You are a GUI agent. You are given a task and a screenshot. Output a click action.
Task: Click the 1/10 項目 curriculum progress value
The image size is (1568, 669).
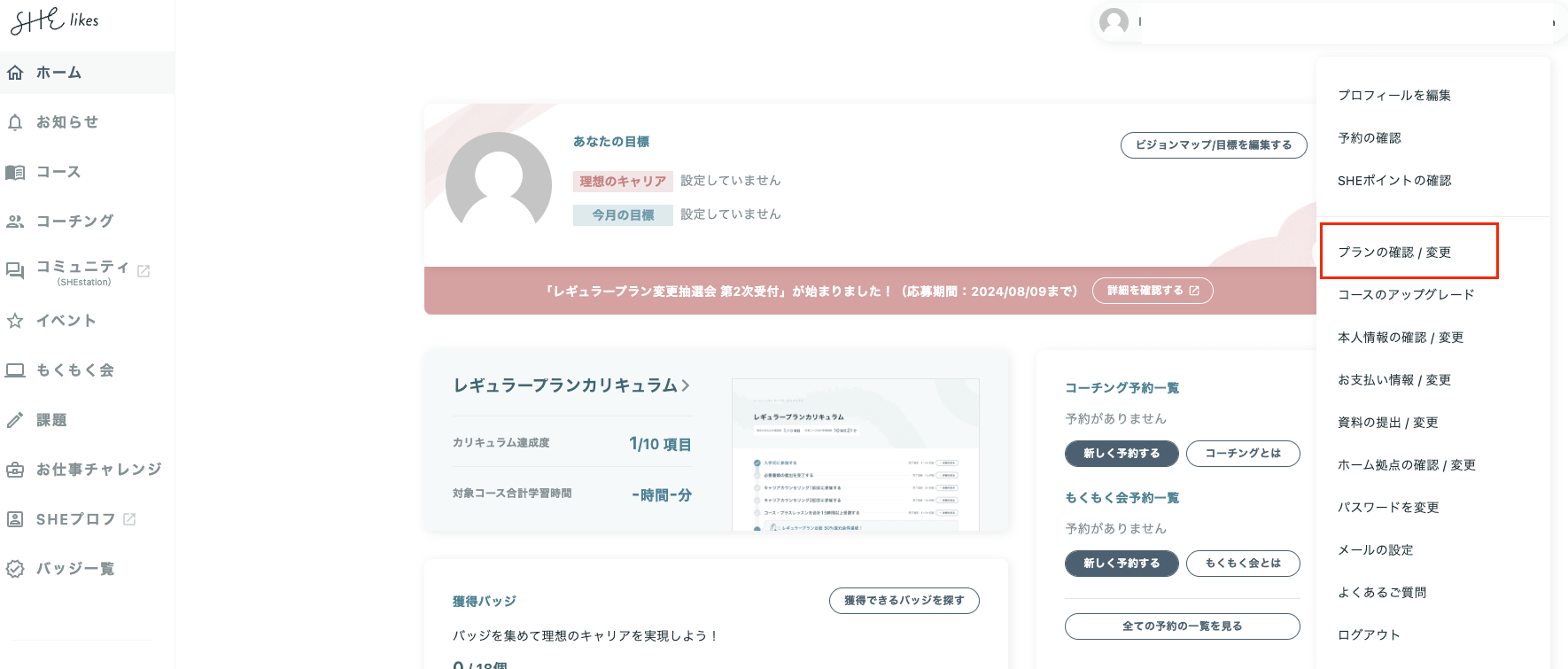click(660, 444)
